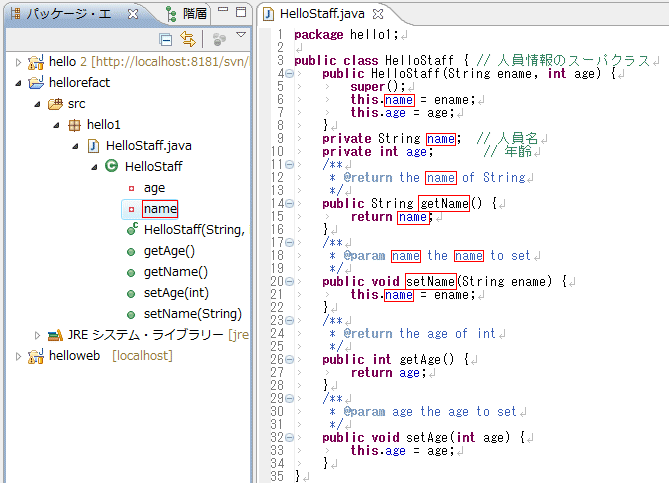The height and width of the screenshot is (483, 669).
Task: Expand the JRE システム・ライブラリー node
Action: [37, 335]
